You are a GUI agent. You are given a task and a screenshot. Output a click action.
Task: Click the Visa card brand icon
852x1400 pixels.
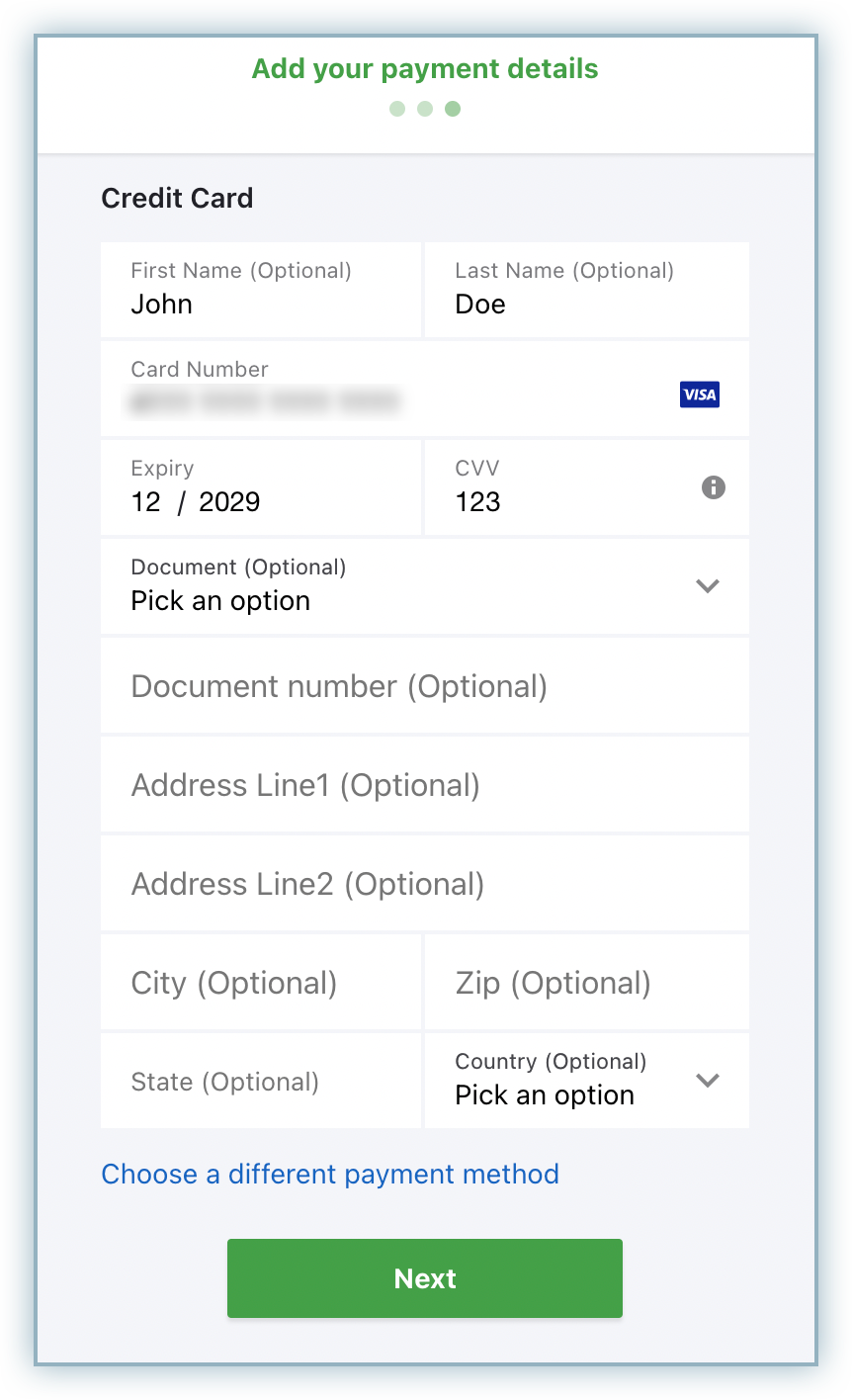coord(700,394)
